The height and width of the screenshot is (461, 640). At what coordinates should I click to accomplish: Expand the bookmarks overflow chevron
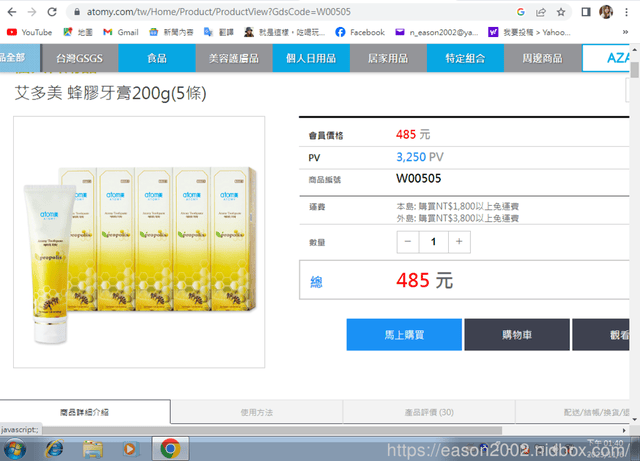(x=625, y=32)
